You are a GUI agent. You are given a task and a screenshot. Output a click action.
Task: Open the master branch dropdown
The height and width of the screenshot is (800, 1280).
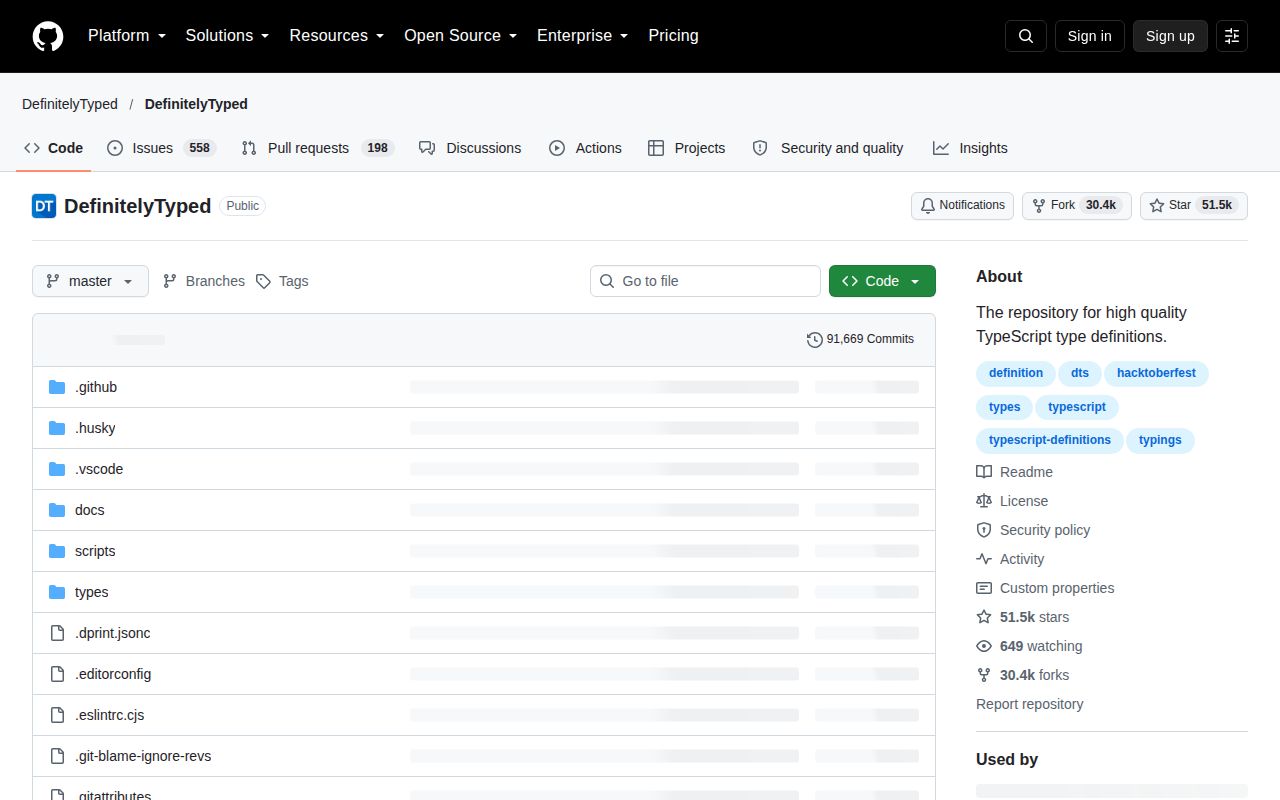coord(90,281)
